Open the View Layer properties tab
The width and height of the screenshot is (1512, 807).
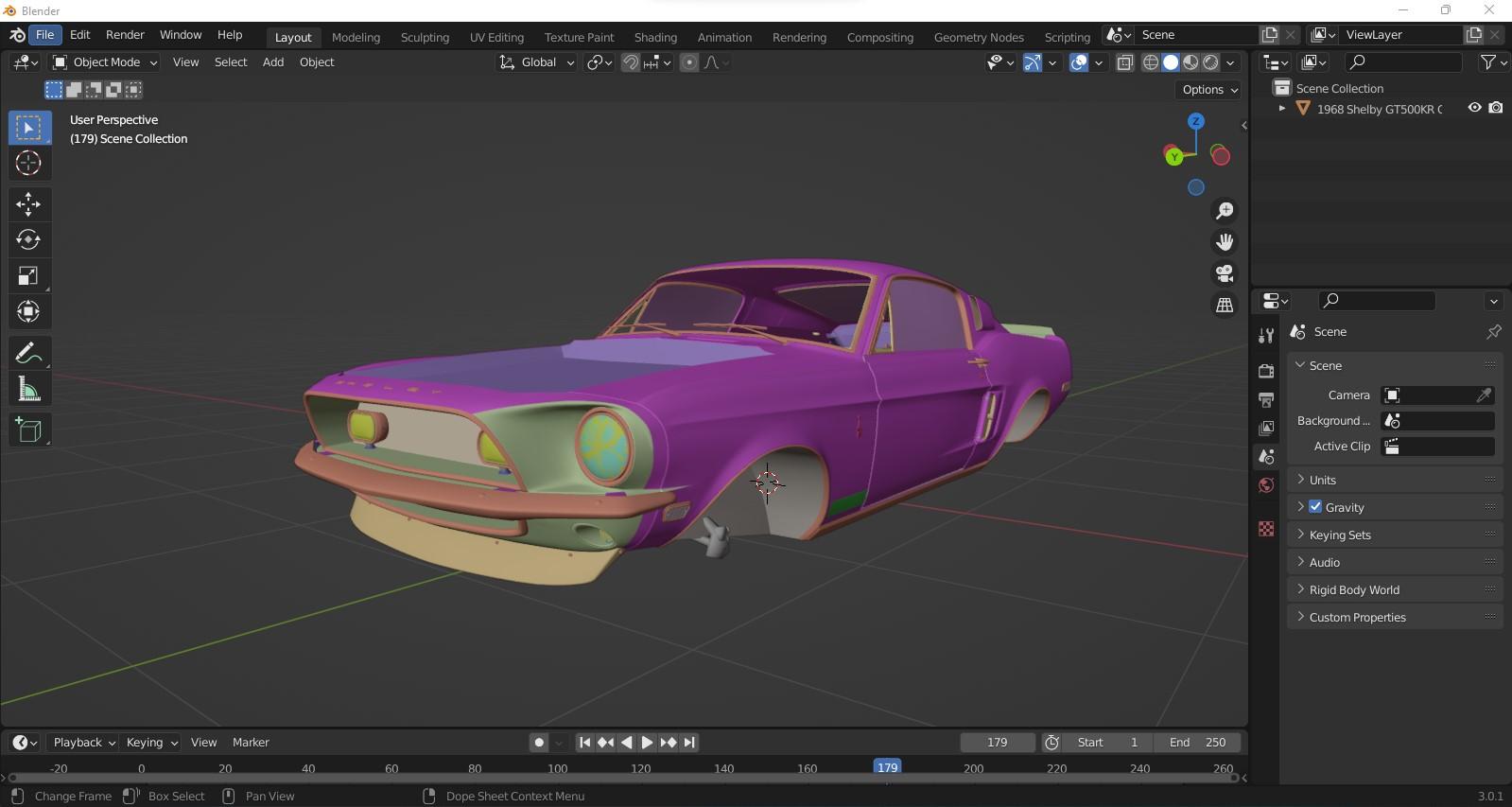tap(1266, 428)
